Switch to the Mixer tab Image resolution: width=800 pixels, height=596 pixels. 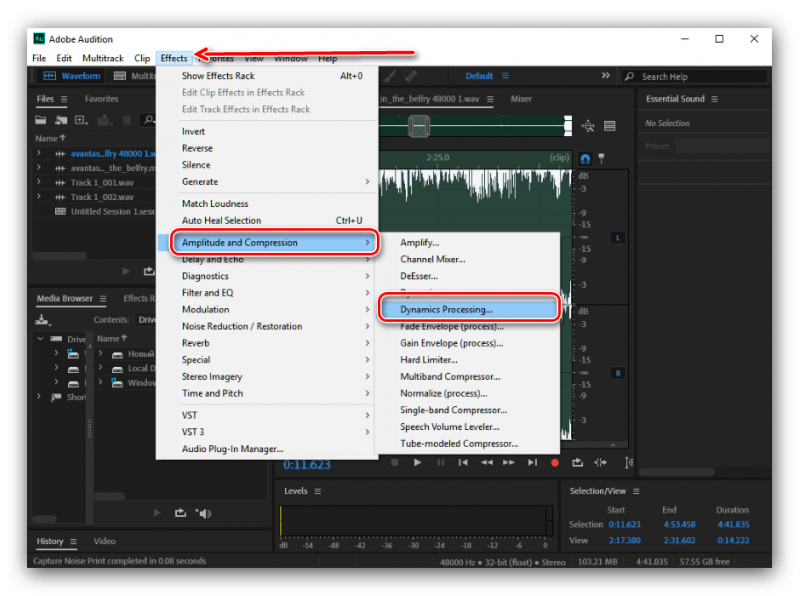click(521, 99)
